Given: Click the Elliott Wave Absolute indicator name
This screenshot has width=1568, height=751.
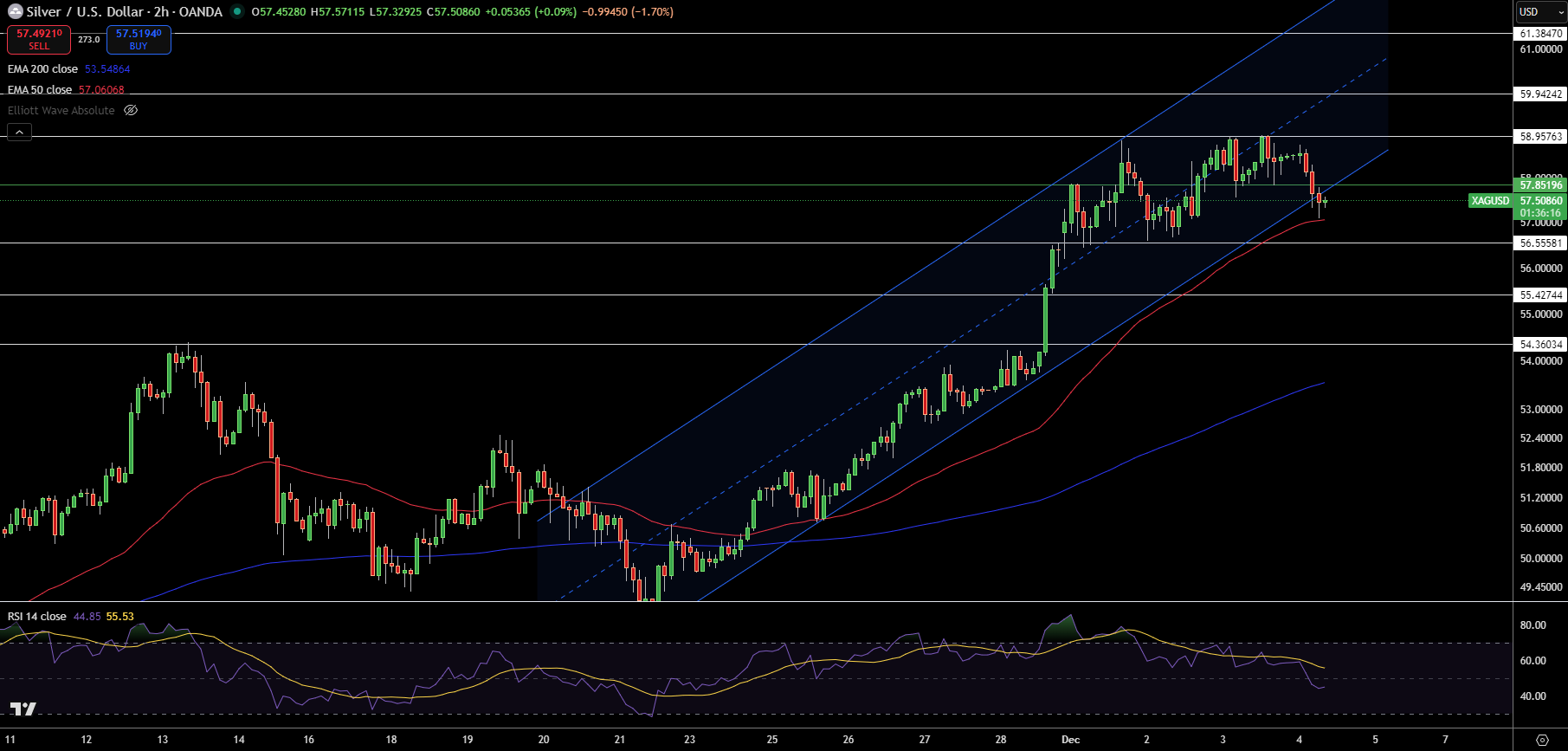Looking at the screenshot, I should pos(61,111).
